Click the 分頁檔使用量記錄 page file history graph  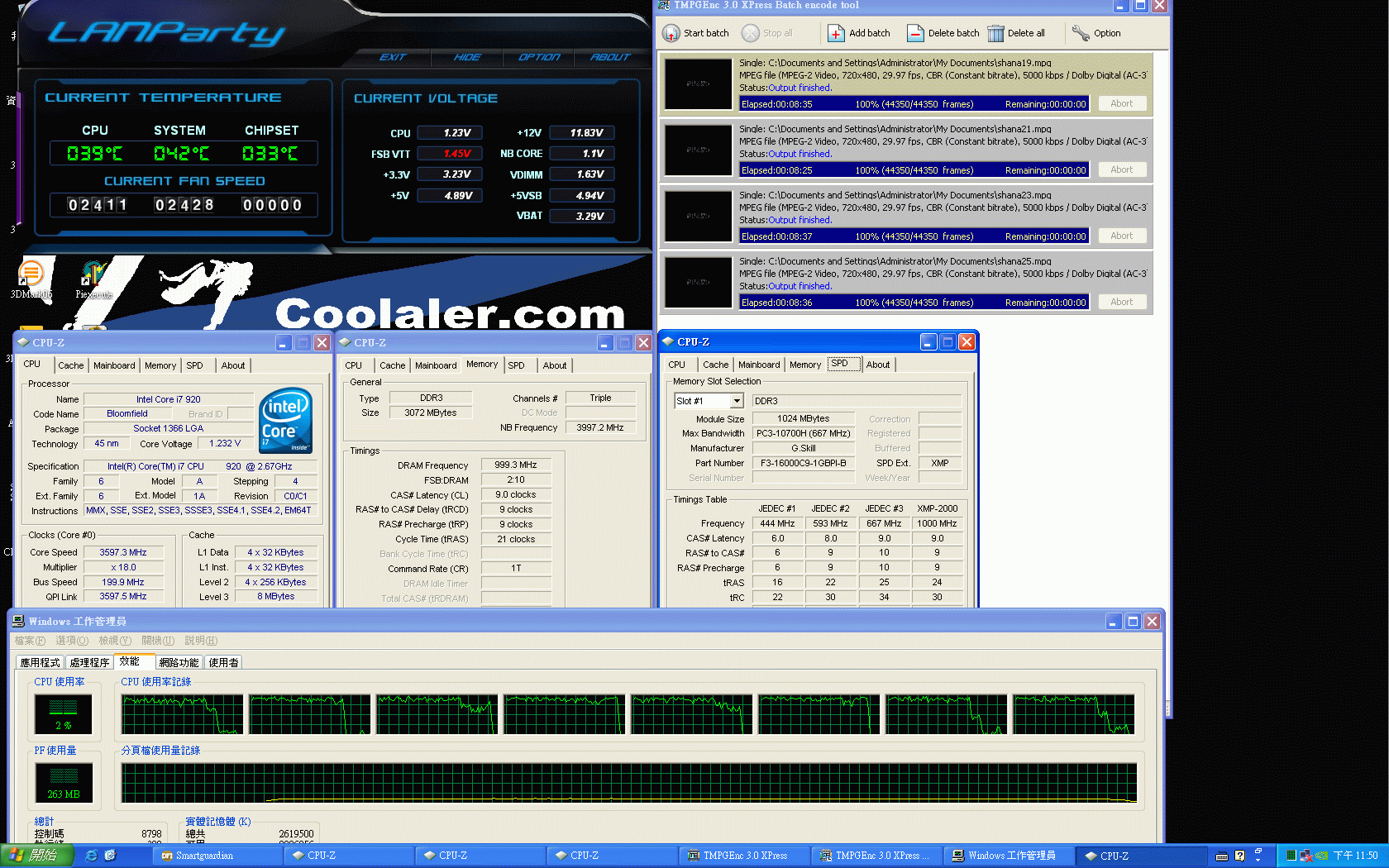(629, 783)
